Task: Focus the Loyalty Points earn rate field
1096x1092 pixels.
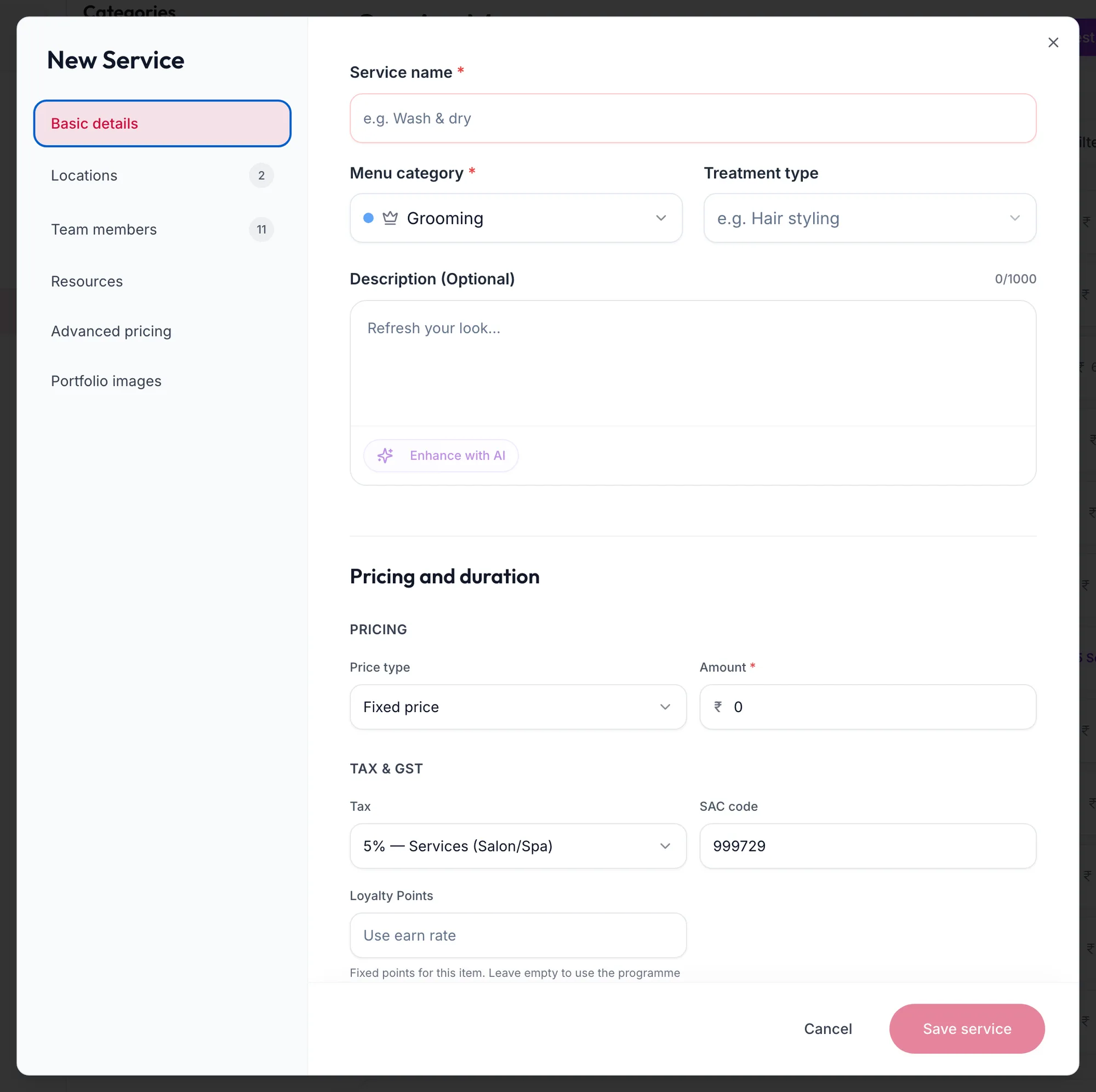Action: pyautogui.click(x=518, y=935)
